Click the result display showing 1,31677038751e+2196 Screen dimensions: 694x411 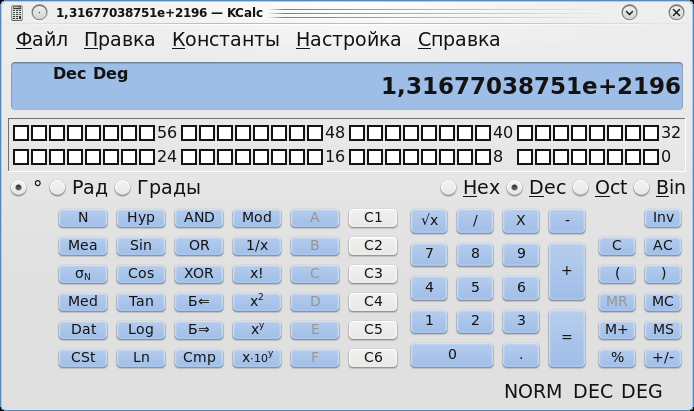(347, 86)
